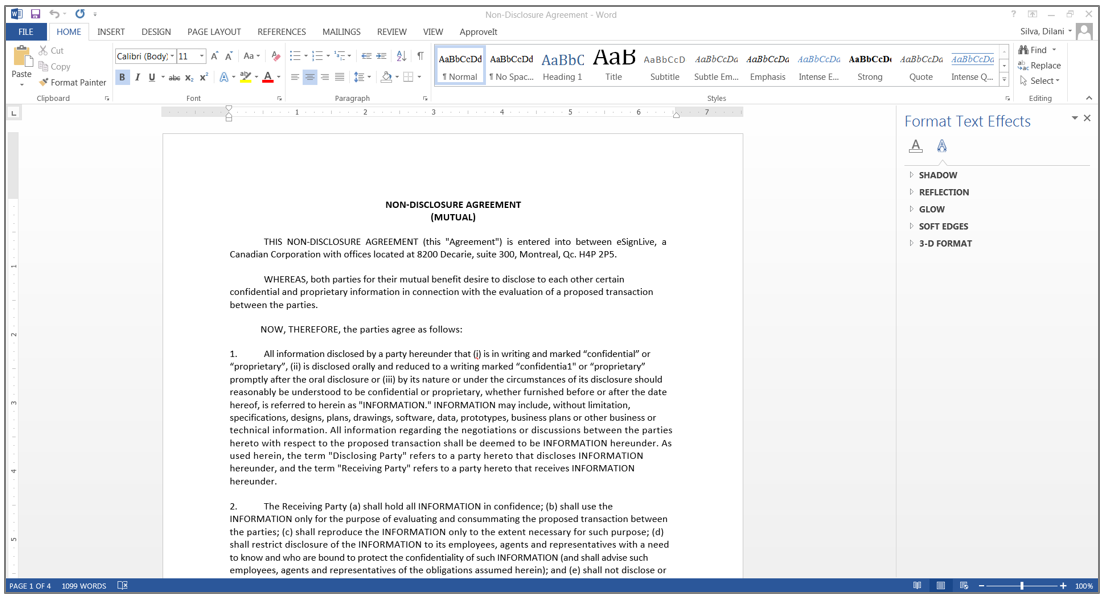Screen dimensions: 1104x599
Task: Switch to the REFERENCES ribbon tab
Action: pos(282,32)
